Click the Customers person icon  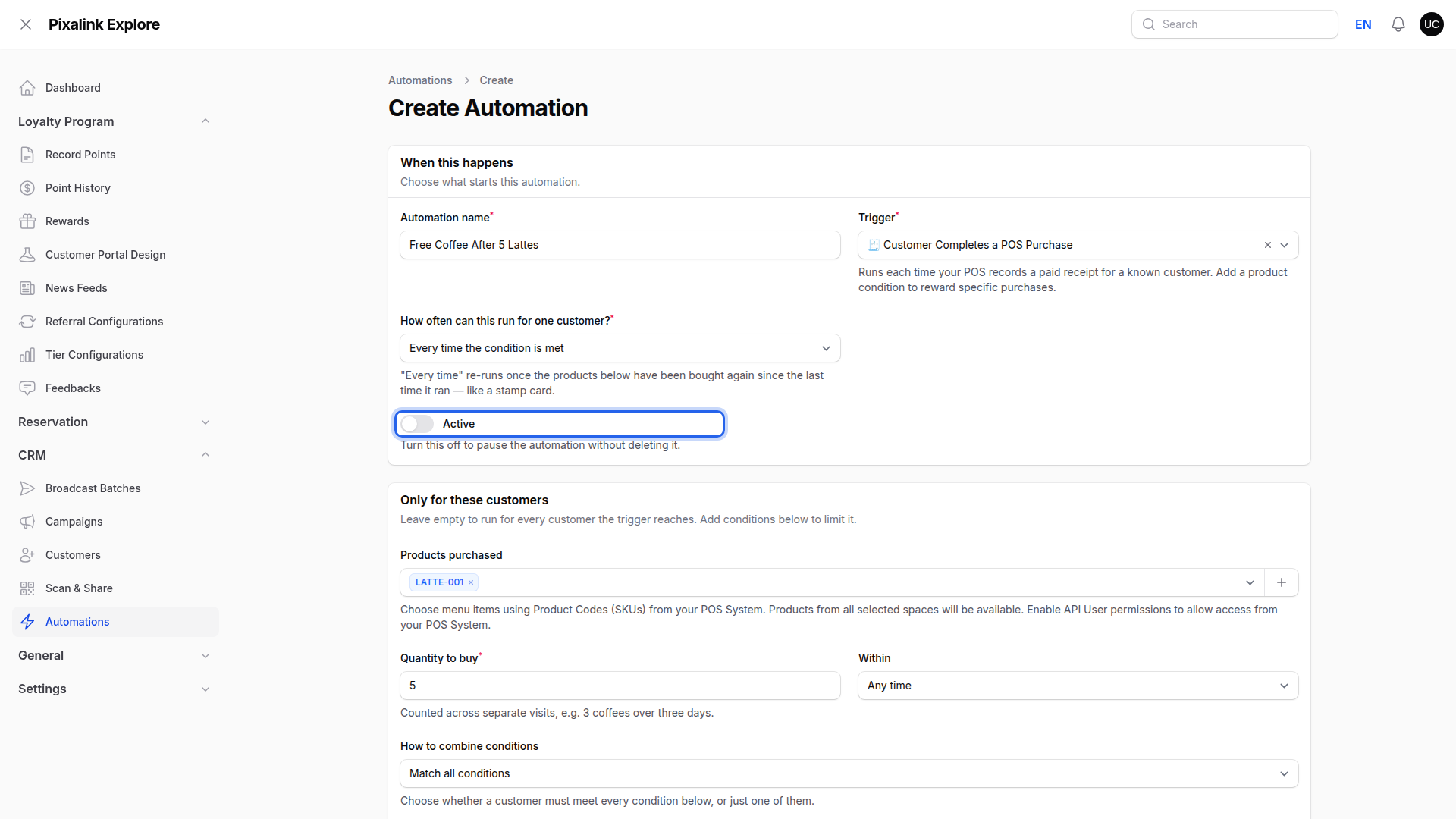pos(27,555)
